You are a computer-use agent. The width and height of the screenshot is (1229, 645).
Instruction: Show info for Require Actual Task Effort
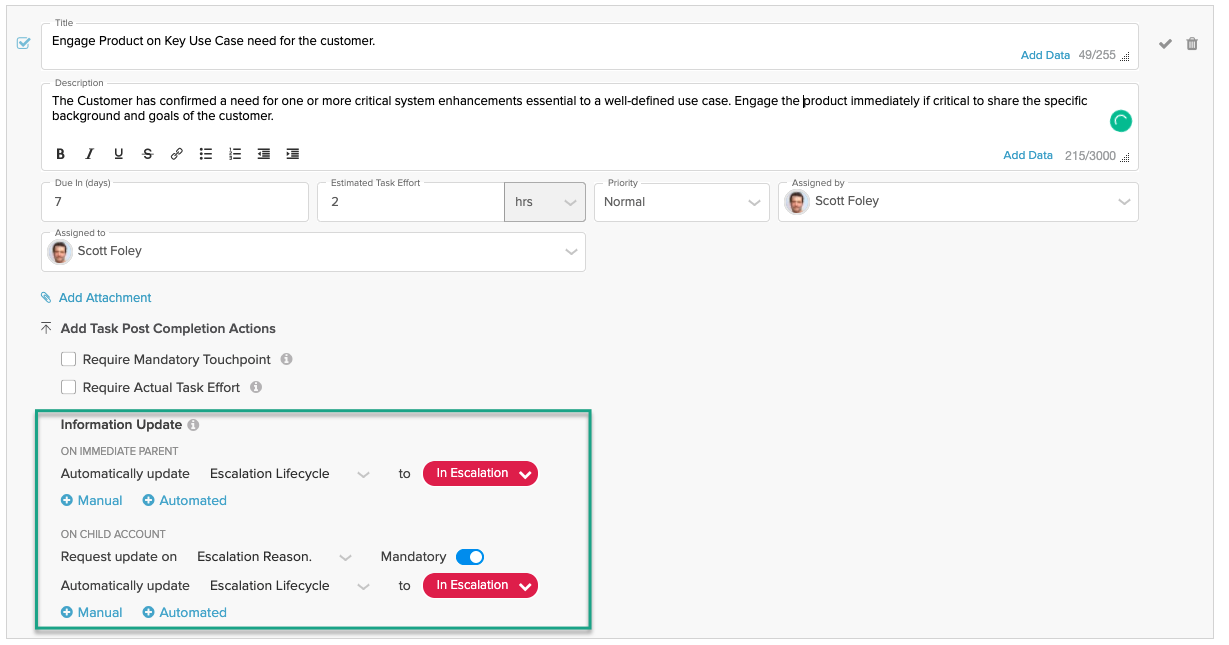256,387
